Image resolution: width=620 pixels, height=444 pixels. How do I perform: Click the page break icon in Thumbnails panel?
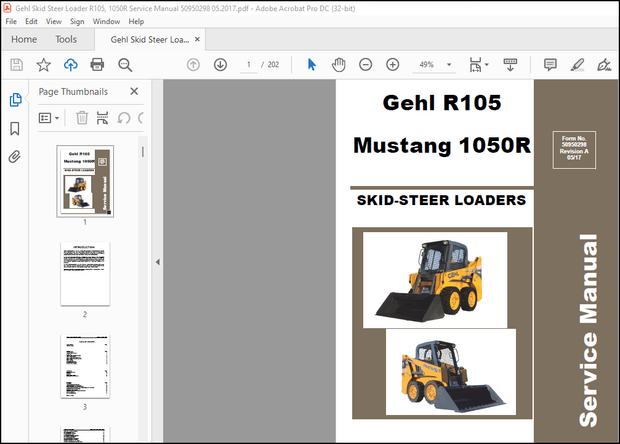pos(102,118)
